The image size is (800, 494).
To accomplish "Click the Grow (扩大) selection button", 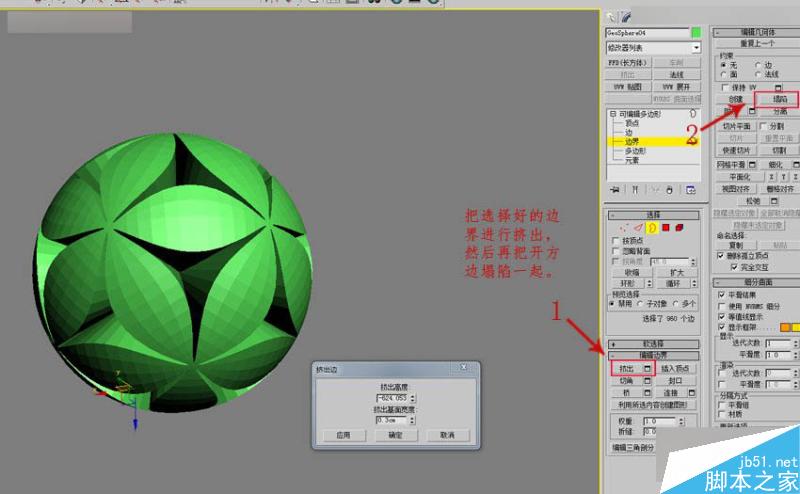I will [x=677, y=273].
